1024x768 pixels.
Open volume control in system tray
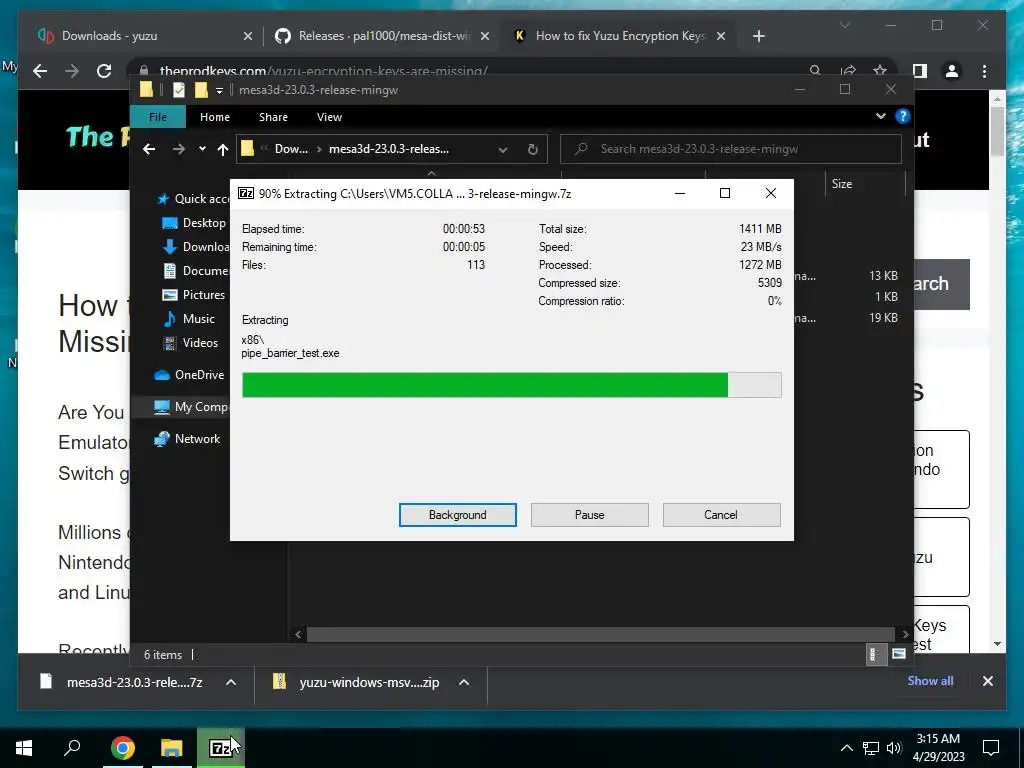click(x=895, y=748)
